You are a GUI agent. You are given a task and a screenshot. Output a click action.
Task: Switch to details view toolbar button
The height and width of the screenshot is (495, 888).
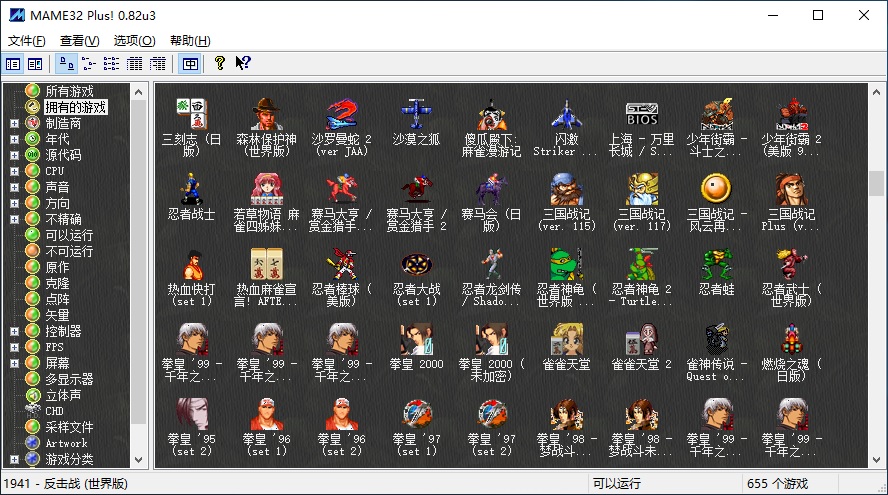pos(135,64)
